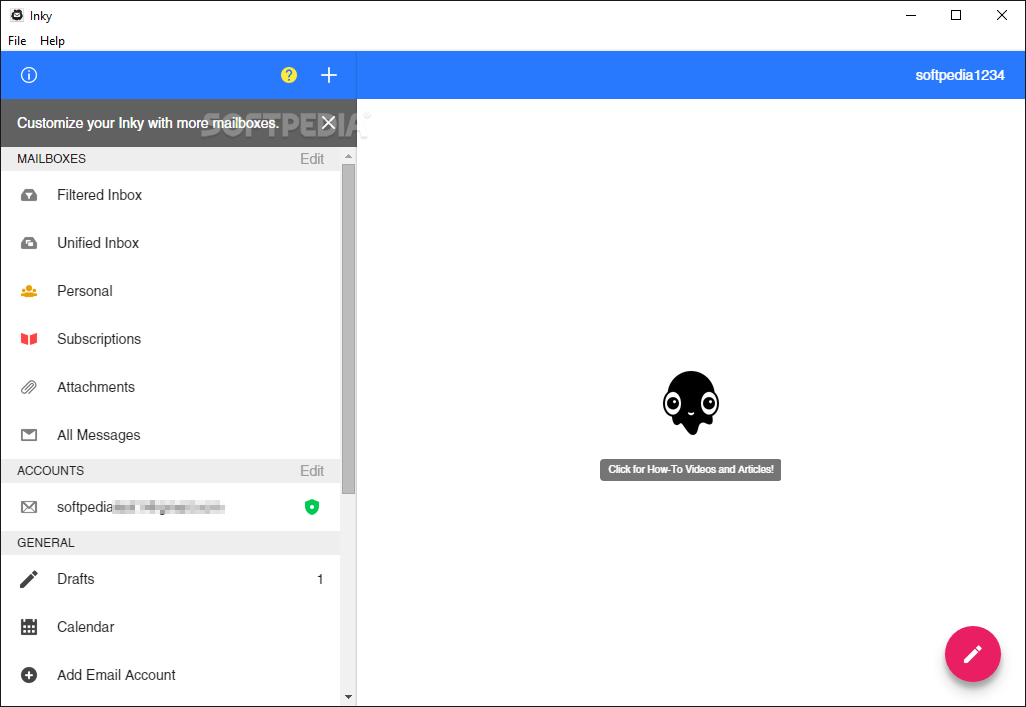Open account name softpedia1234 in header

pyautogui.click(x=959, y=75)
